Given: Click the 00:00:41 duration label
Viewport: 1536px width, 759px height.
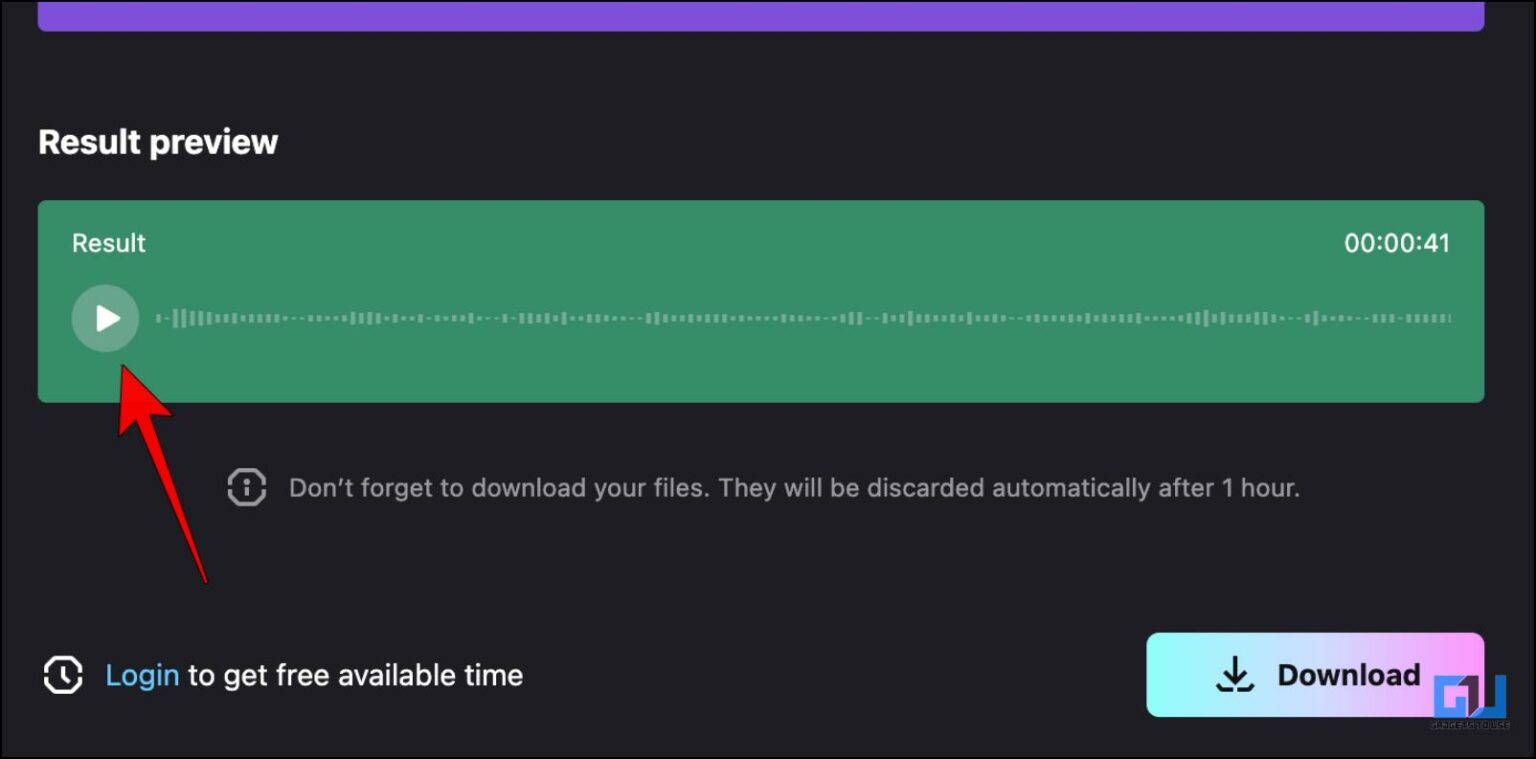Looking at the screenshot, I should click(x=1398, y=242).
